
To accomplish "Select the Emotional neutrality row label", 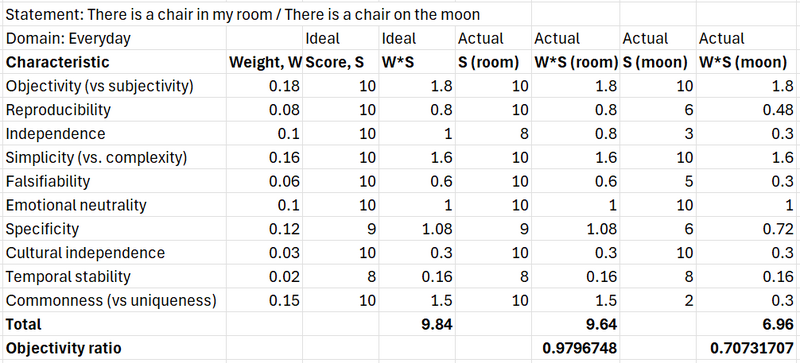I will [115, 205].
